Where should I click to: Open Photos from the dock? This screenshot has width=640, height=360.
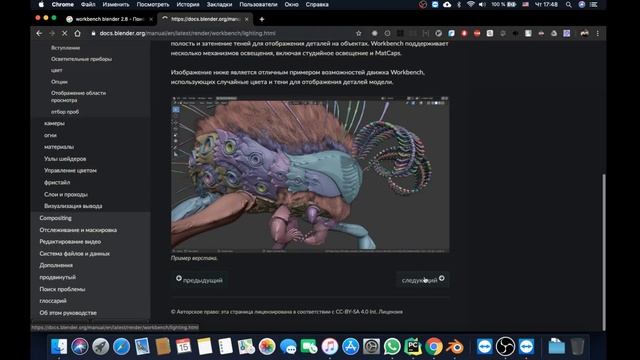pos(267,347)
